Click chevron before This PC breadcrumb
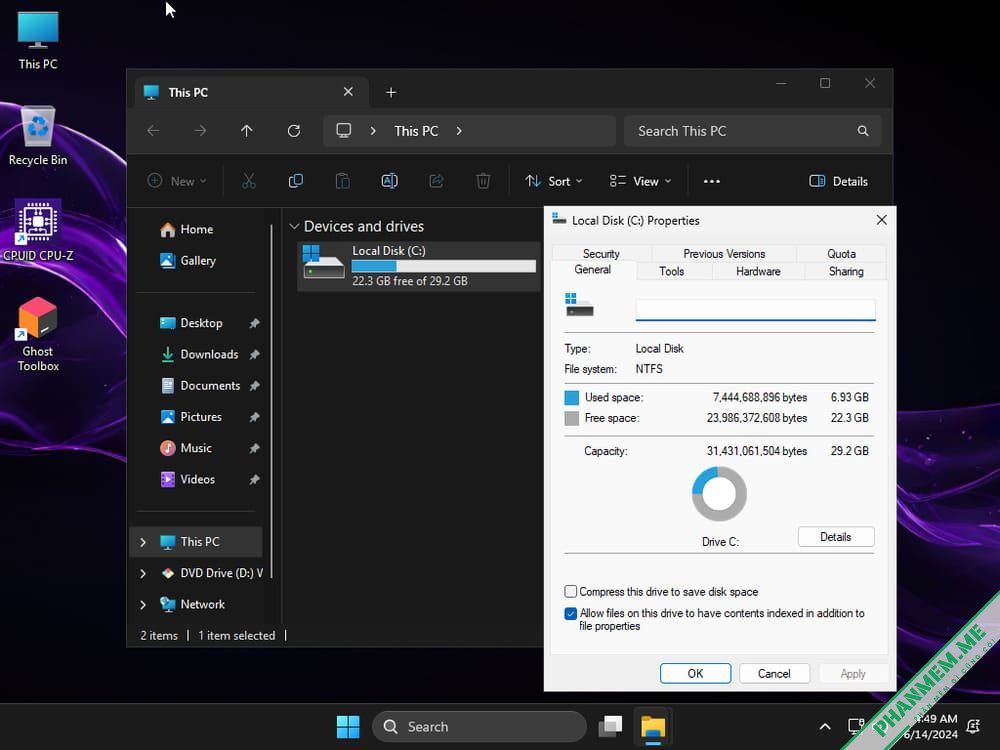This screenshot has height=750, width=1000. [373, 131]
